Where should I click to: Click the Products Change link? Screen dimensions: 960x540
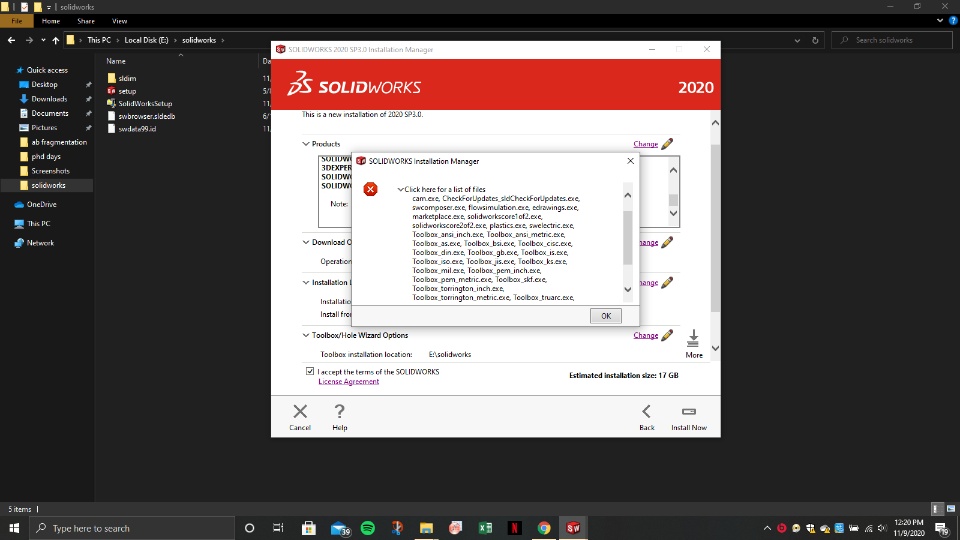tap(645, 144)
